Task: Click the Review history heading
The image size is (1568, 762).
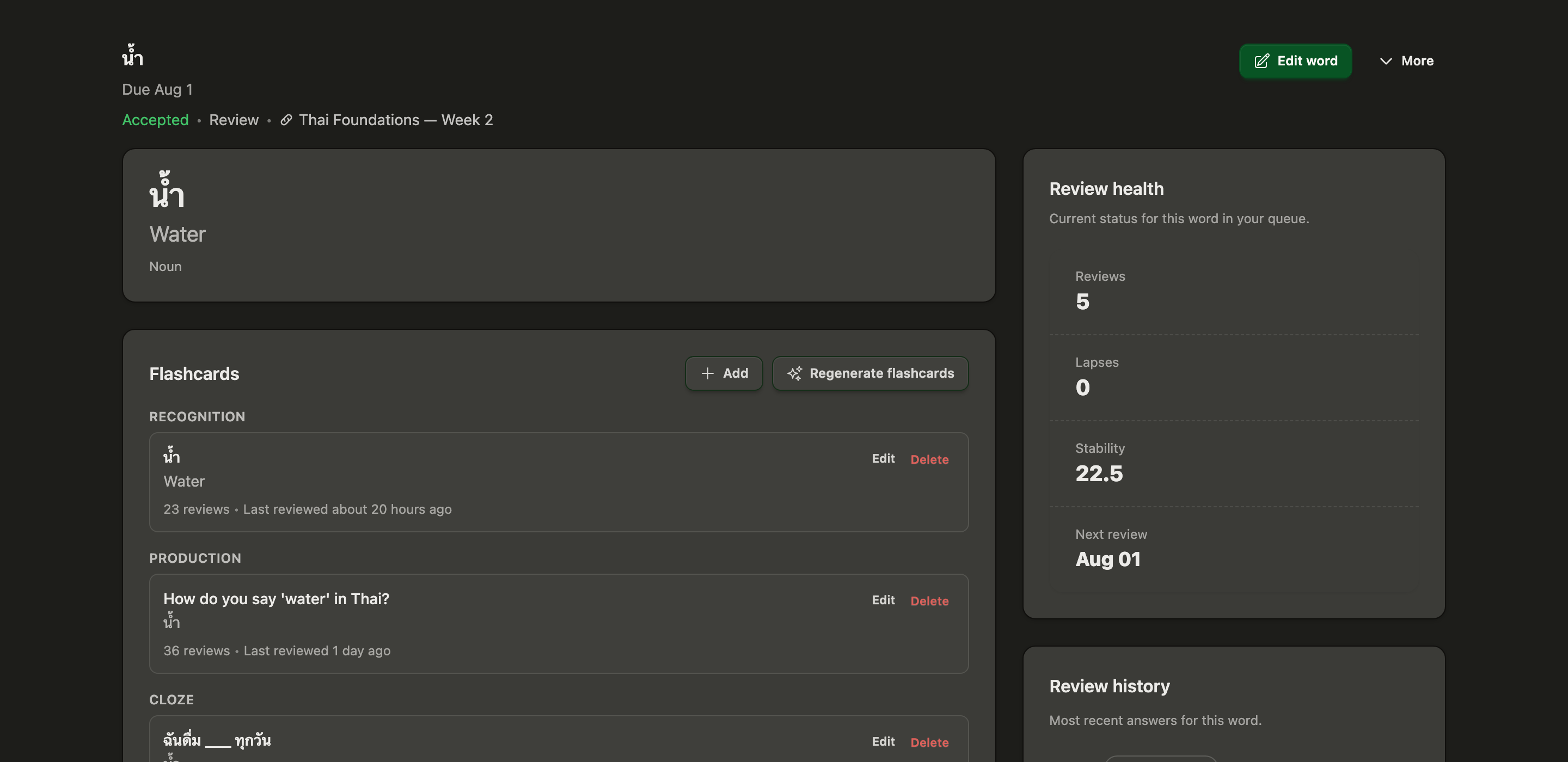Action: point(1110,686)
